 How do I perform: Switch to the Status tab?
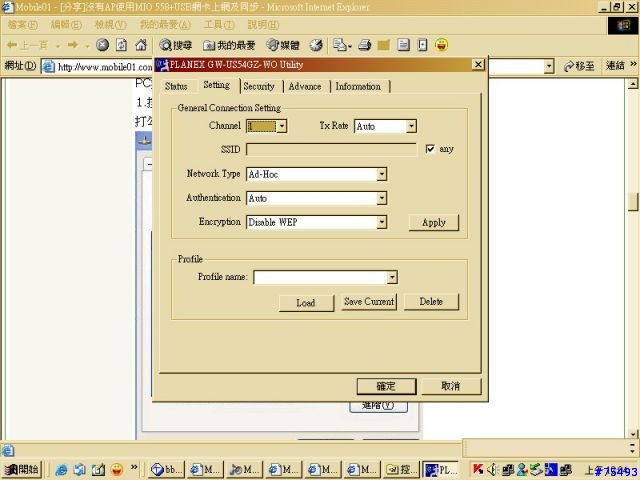pyautogui.click(x=176, y=86)
